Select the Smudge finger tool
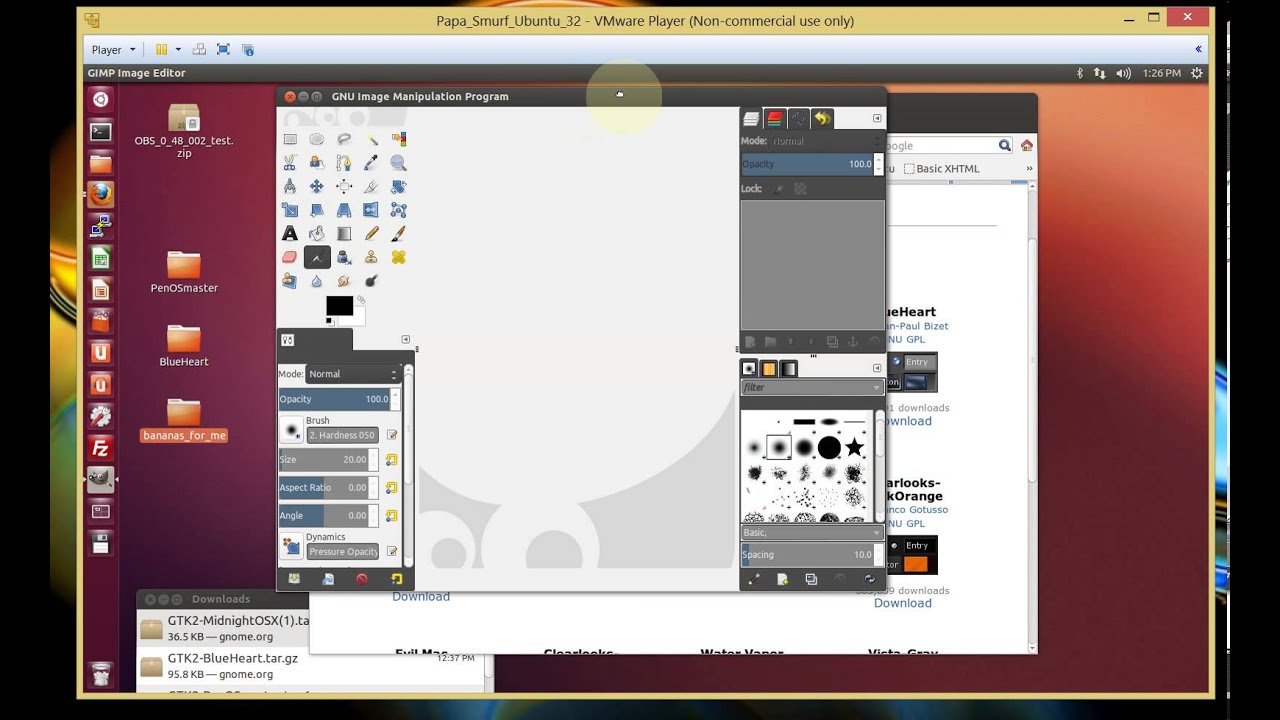Viewport: 1280px width, 720px height. [344, 281]
